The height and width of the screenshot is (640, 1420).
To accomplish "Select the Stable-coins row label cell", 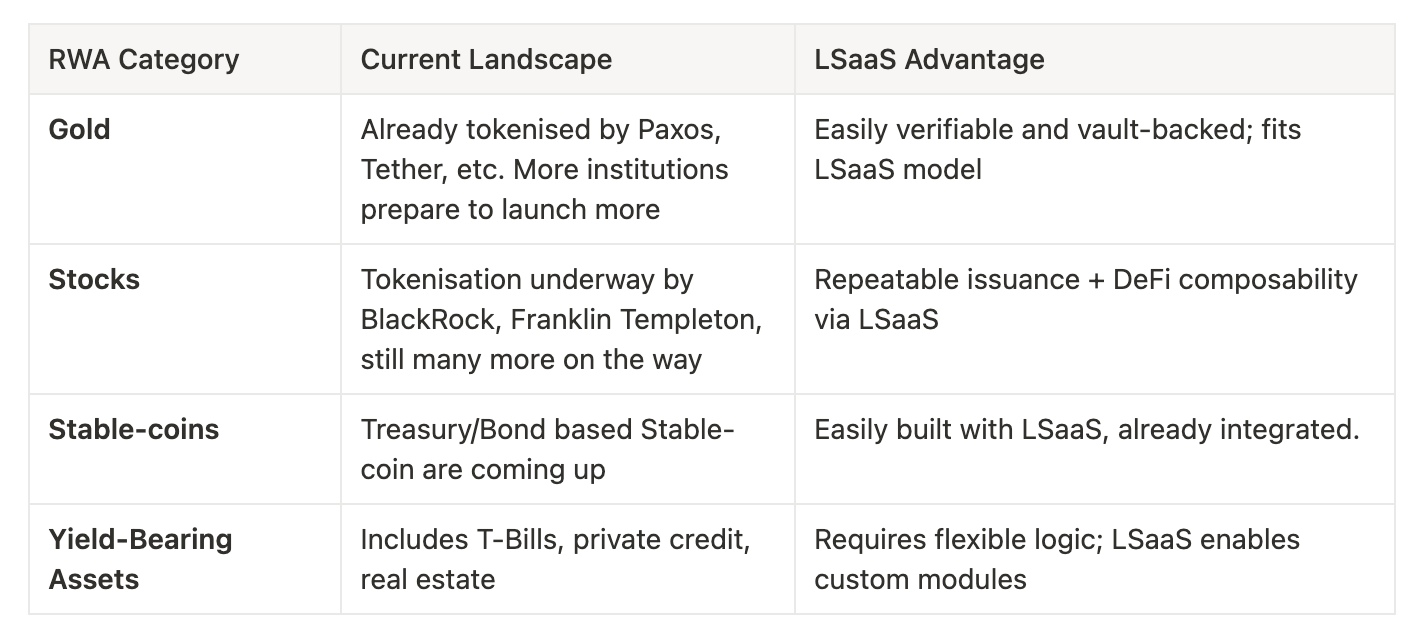I will (x=134, y=430).
